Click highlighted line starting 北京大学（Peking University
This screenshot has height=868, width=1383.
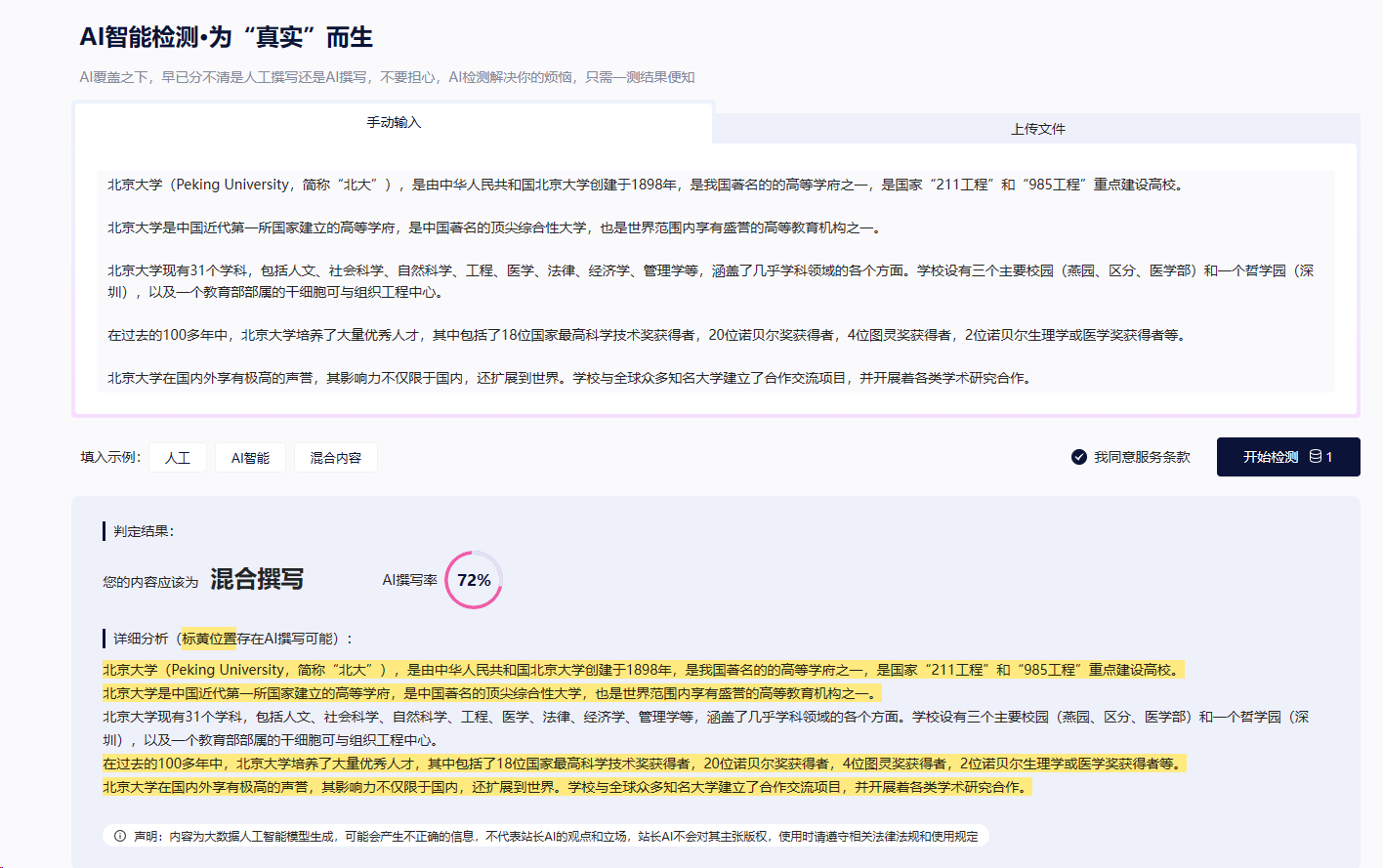click(x=644, y=670)
